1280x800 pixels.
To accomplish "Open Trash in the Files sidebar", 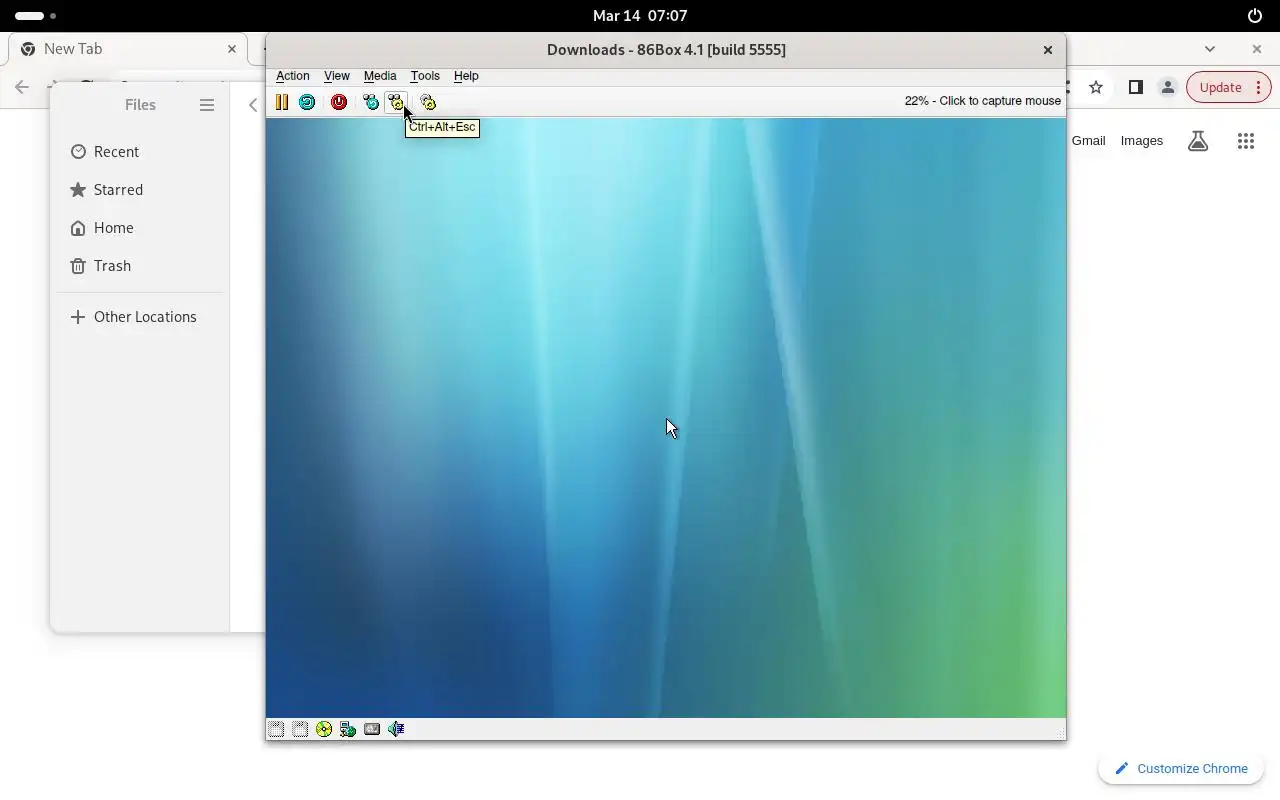I will (x=140, y=266).
